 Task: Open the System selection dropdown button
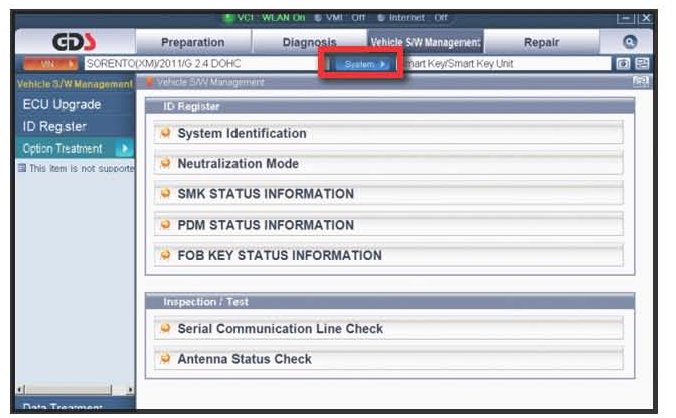pyautogui.click(x=363, y=64)
